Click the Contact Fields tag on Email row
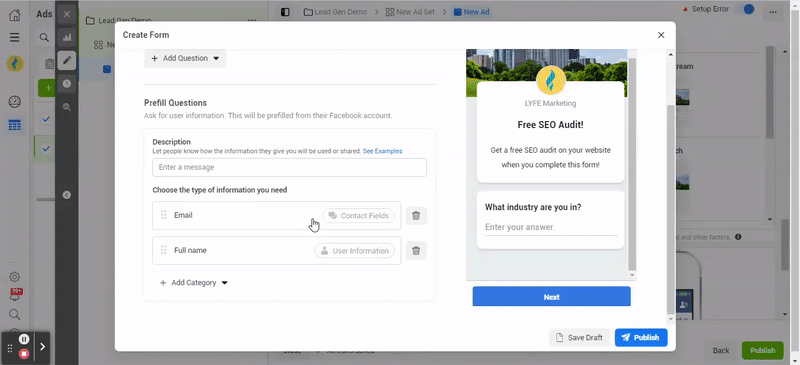 click(359, 215)
